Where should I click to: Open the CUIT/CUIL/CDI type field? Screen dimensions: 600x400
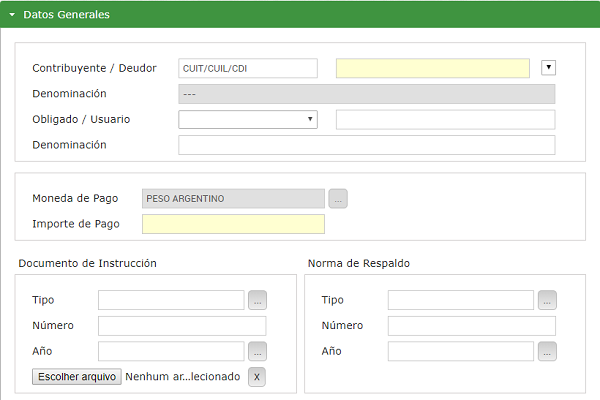click(247, 68)
